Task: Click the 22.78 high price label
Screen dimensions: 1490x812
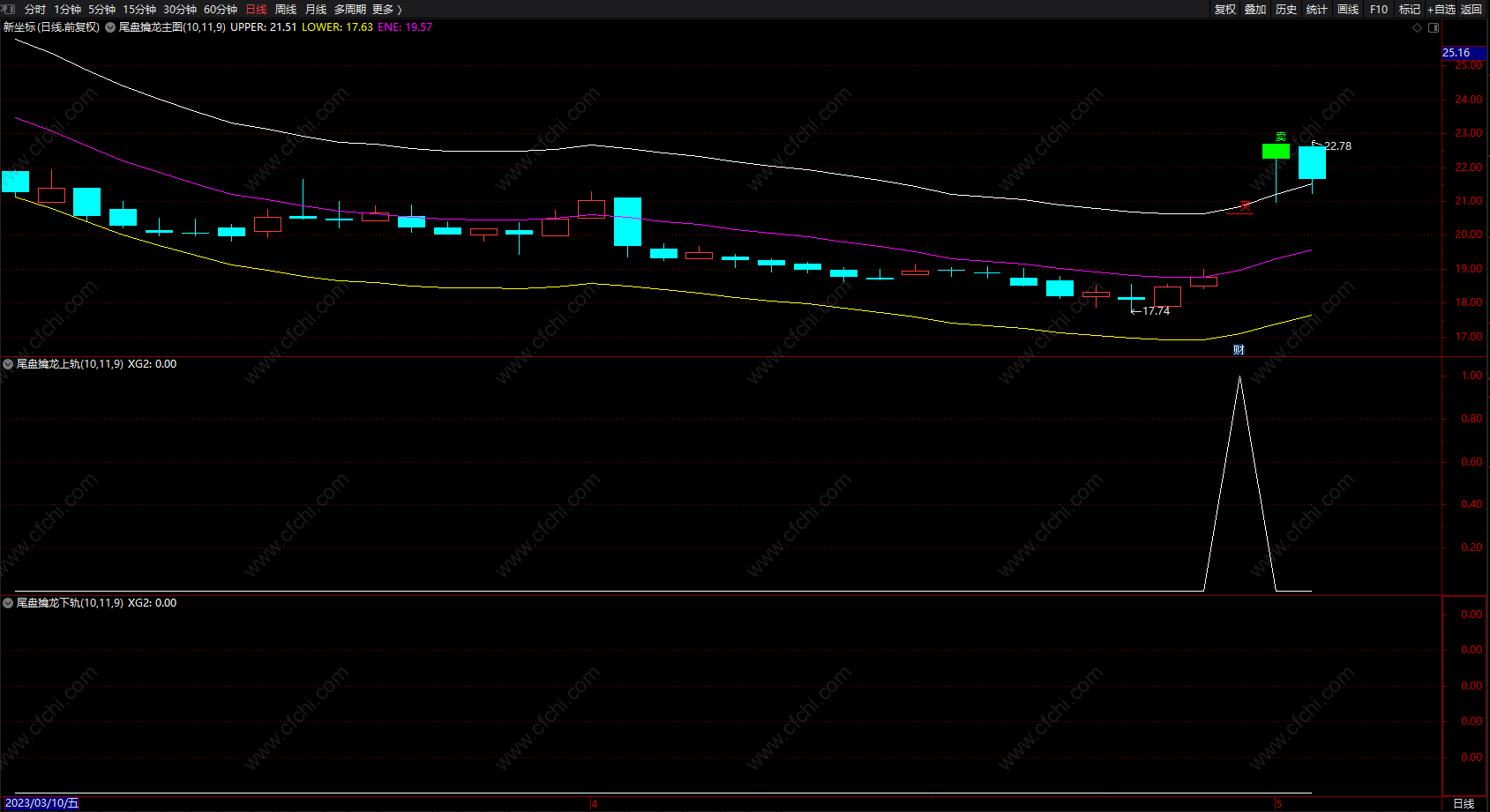Action: point(1337,146)
